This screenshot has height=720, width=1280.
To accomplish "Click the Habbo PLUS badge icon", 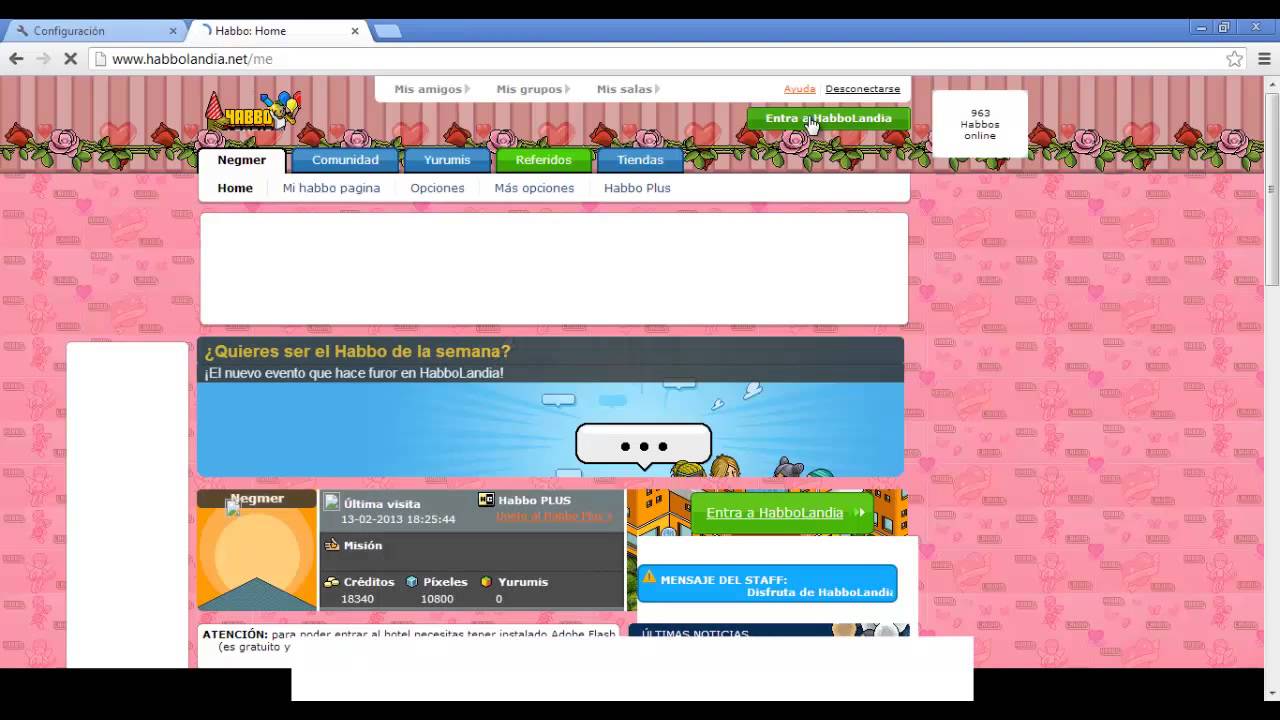I will tap(486, 500).
